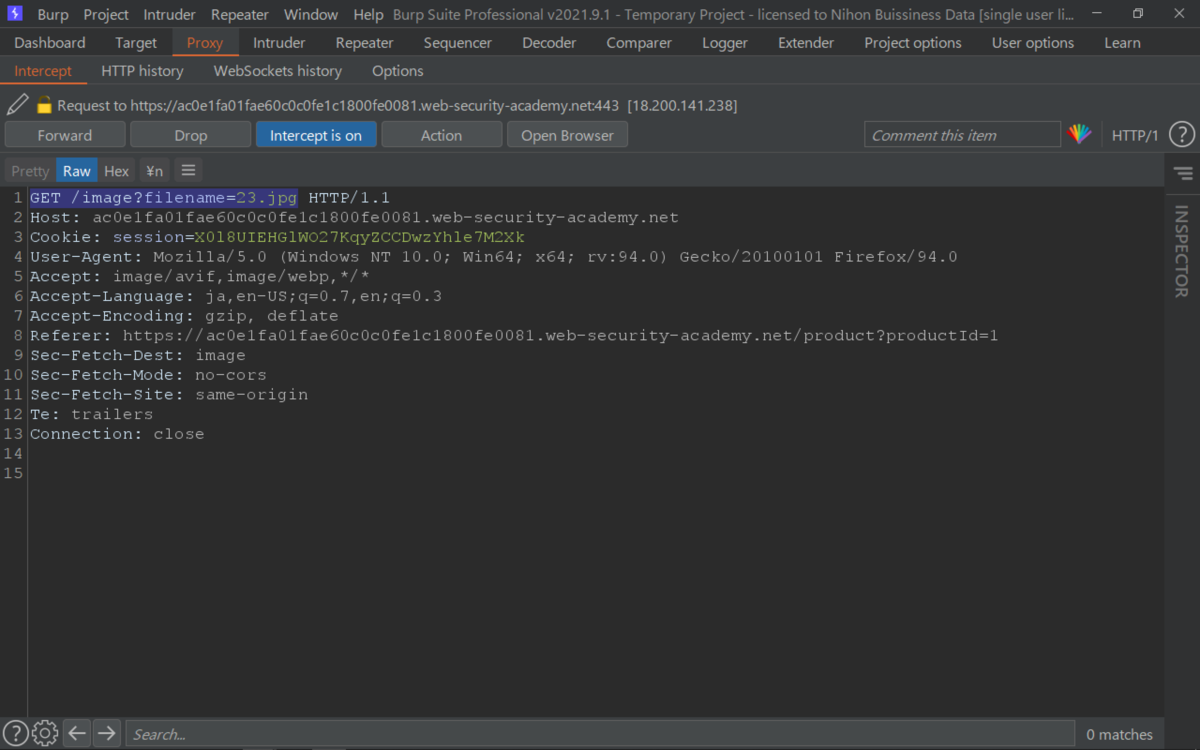Screen dimensions: 1200x750
Task: Switch to the Sequencer tab
Action: [458, 43]
